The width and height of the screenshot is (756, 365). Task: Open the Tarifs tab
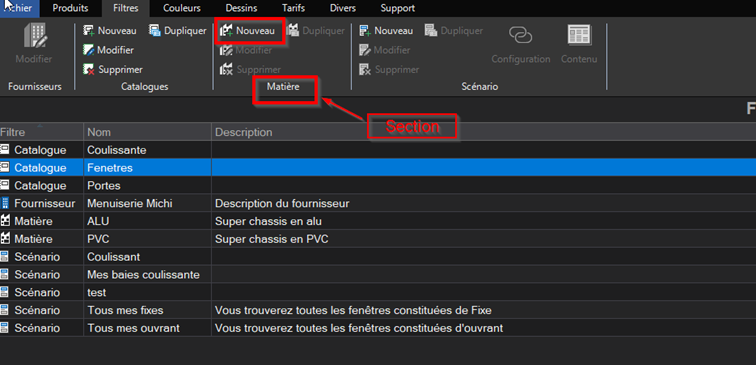(x=293, y=8)
